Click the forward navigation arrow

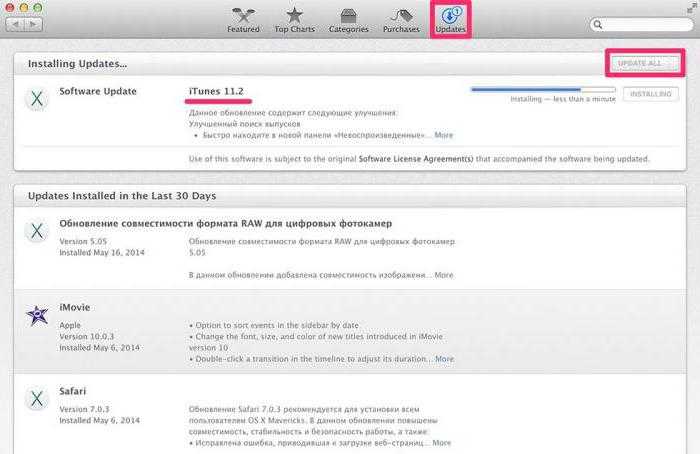pos(33,24)
